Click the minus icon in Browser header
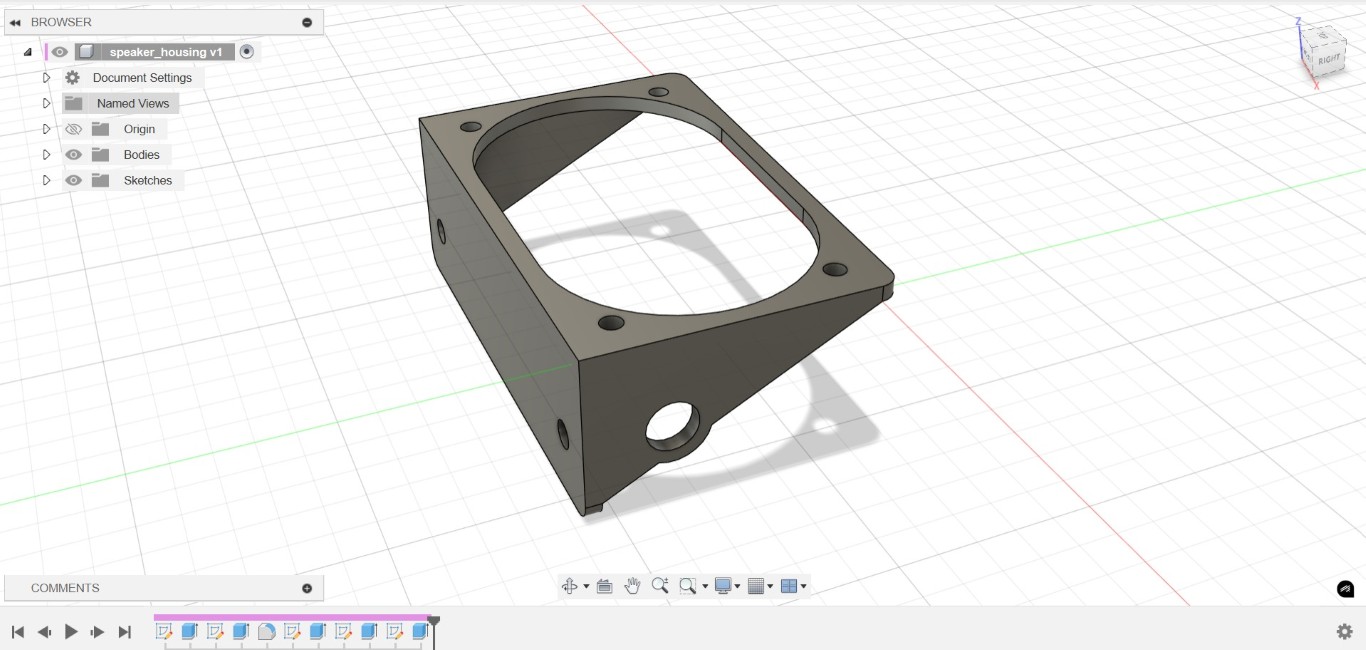This screenshot has height=650, width=1366. pyautogui.click(x=307, y=22)
